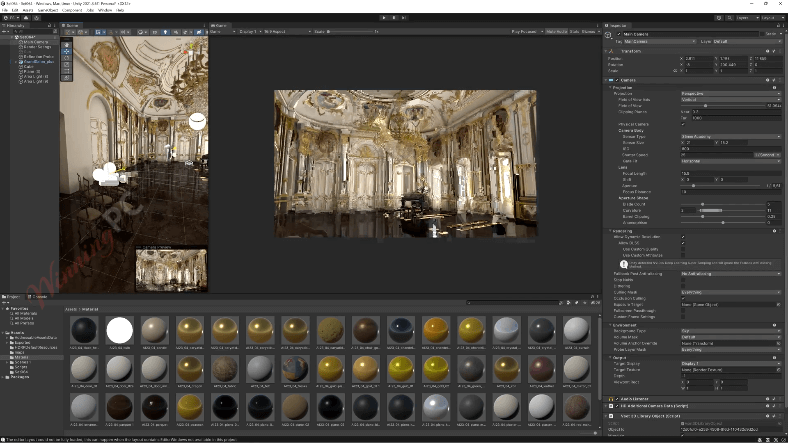The height and width of the screenshot is (443, 788).
Task: Click the constrained proportions Scale link icon
Action: (x=675, y=71)
